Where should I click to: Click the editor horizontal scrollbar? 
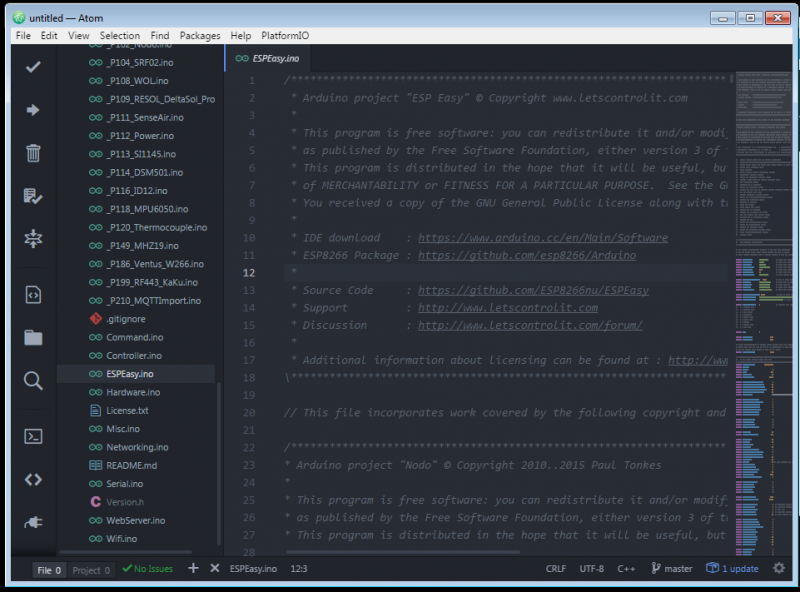click(x=403, y=552)
